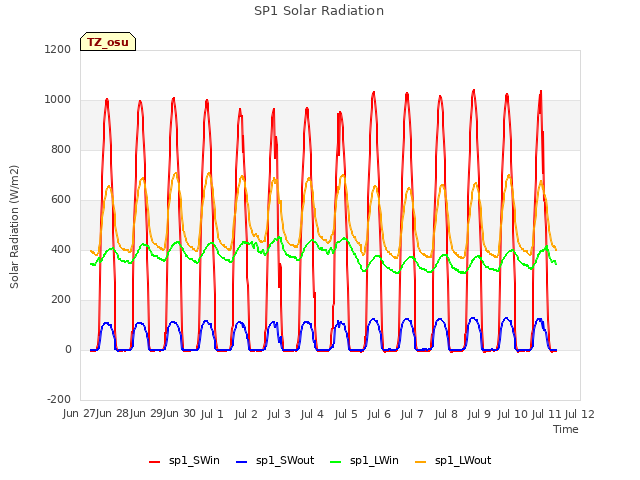
Task: Click the Jul 7 x-axis tick label
Action: click(x=412, y=414)
